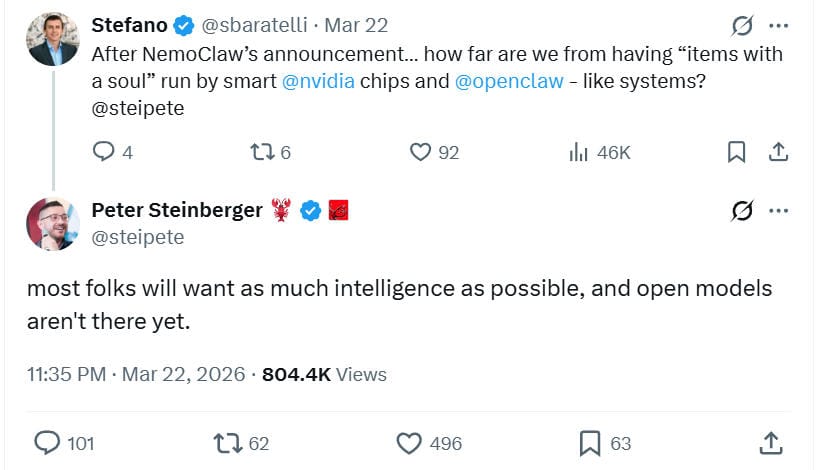Share Peter Steinberger's tweet
Image resolution: width=822 pixels, height=470 pixels.
pyautogui.click(x=770, y=442)
